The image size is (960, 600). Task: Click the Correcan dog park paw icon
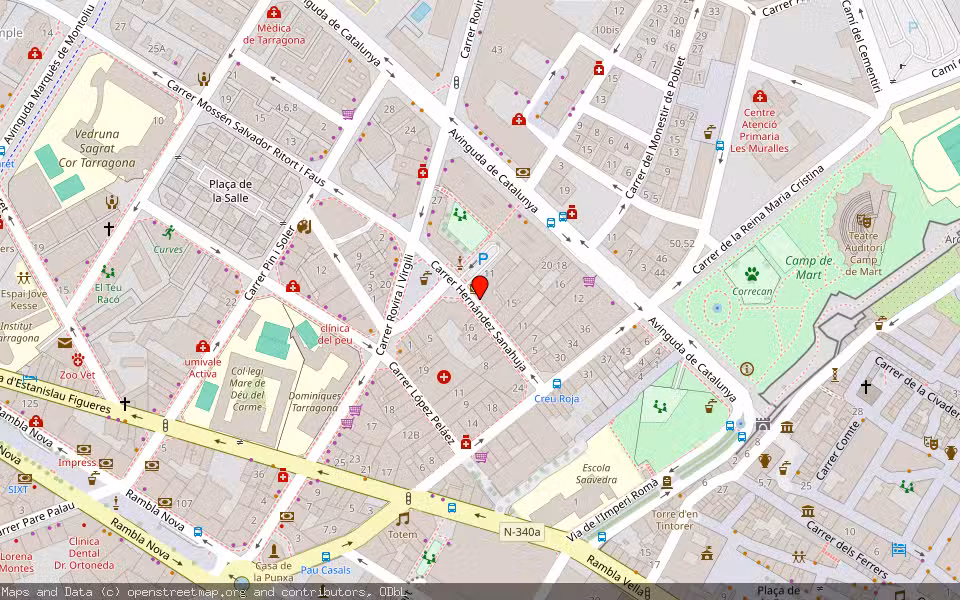coord(752,274)
